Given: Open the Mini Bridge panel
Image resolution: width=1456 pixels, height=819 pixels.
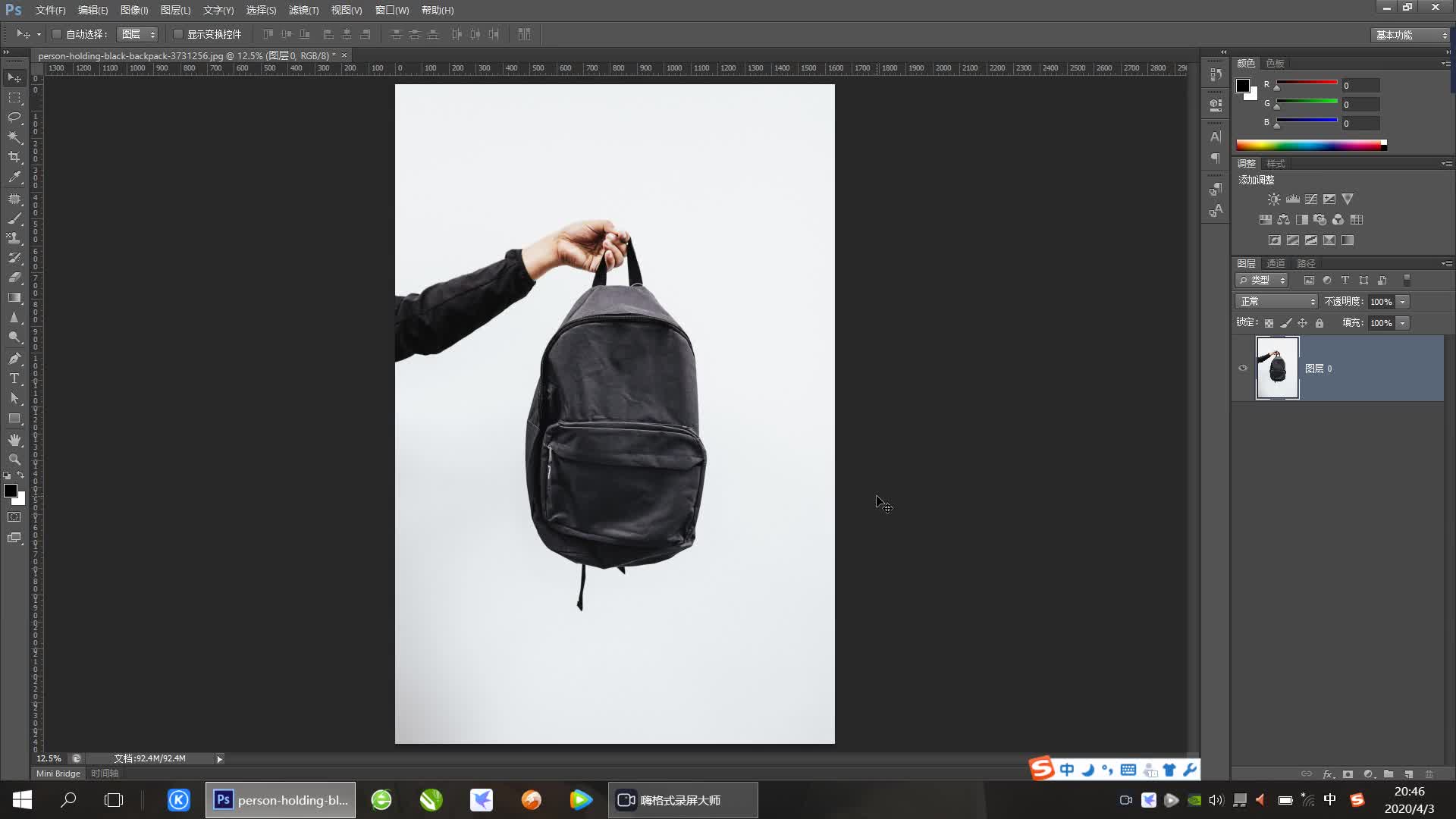Looking at the screenshot, I should [58, 773].
